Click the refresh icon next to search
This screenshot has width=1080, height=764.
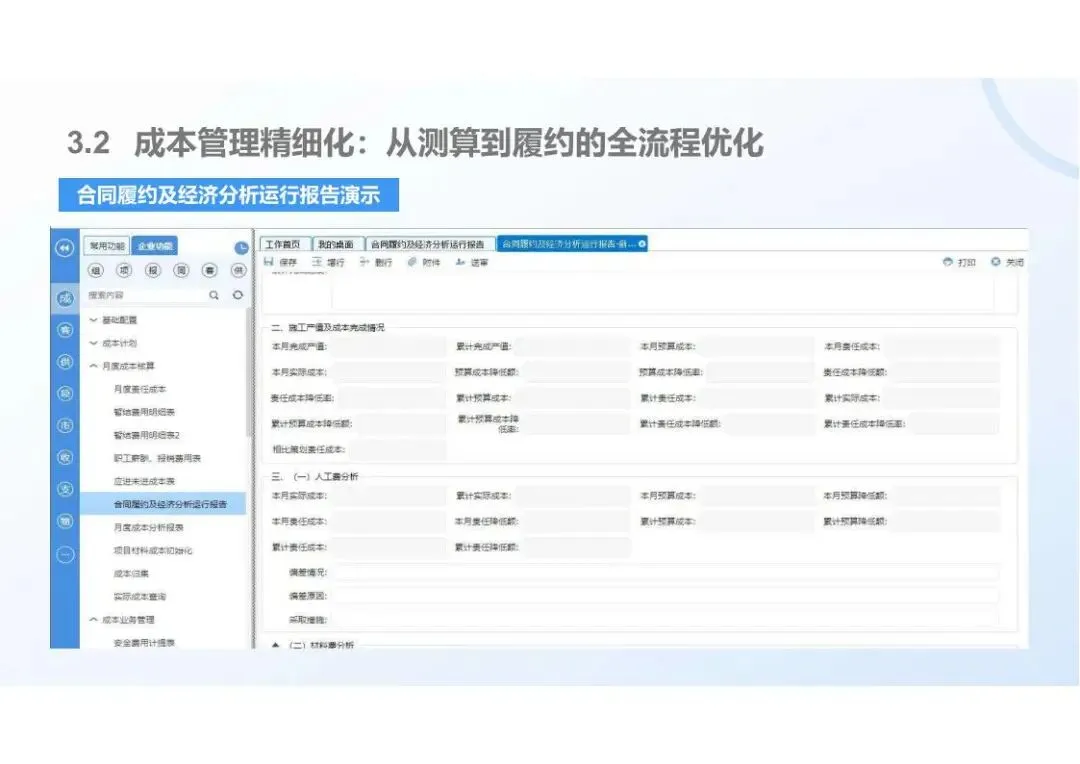point(238,295)
